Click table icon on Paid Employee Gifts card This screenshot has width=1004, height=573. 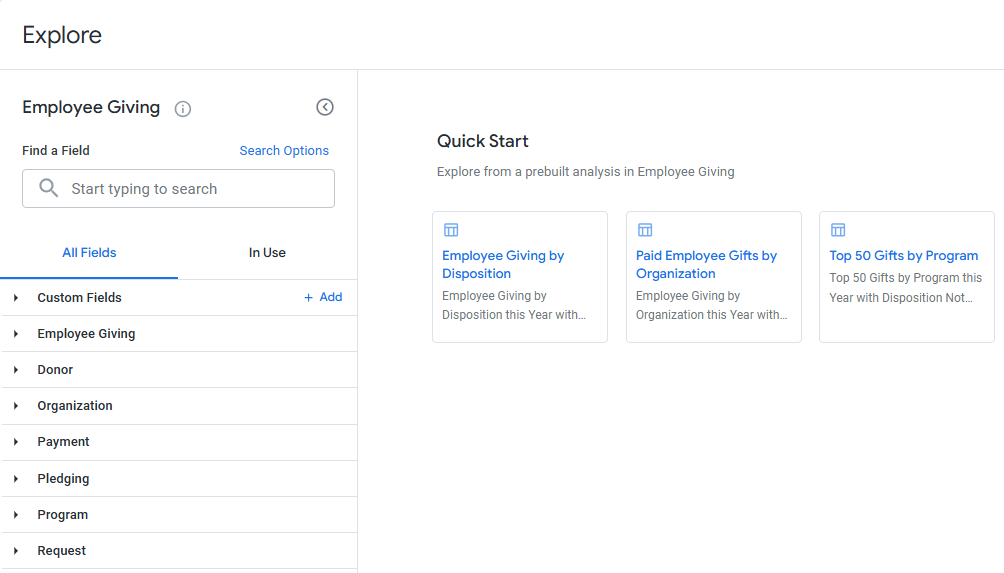tap(645, 230)
